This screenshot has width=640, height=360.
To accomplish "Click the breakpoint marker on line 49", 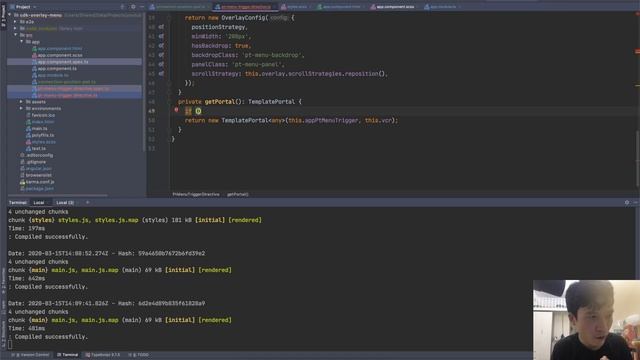I will 176,110.
